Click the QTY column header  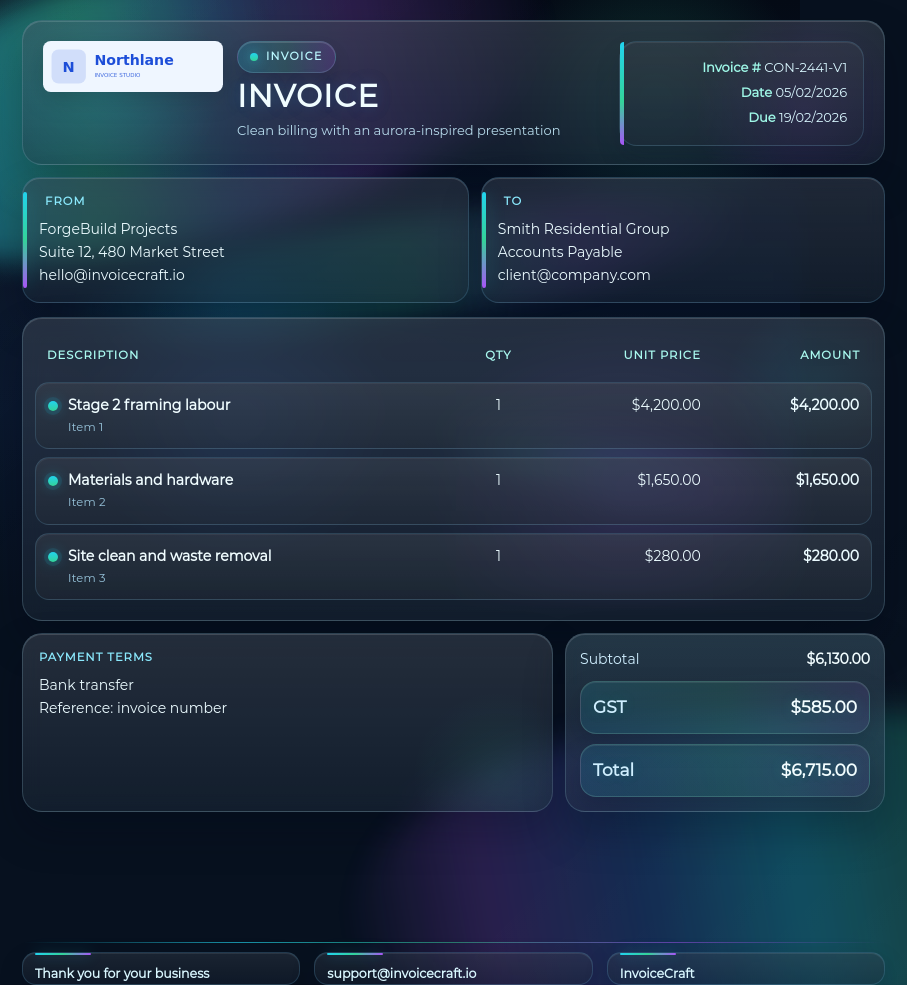(x=498, y=355)
